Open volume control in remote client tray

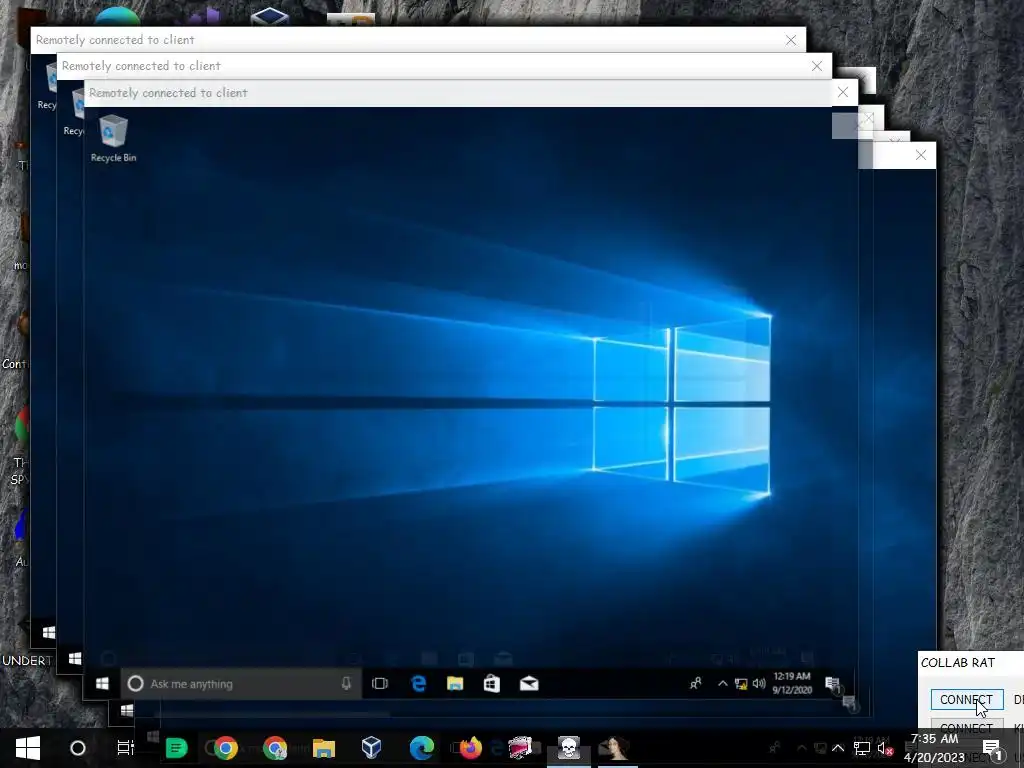(x=759, y=684)
